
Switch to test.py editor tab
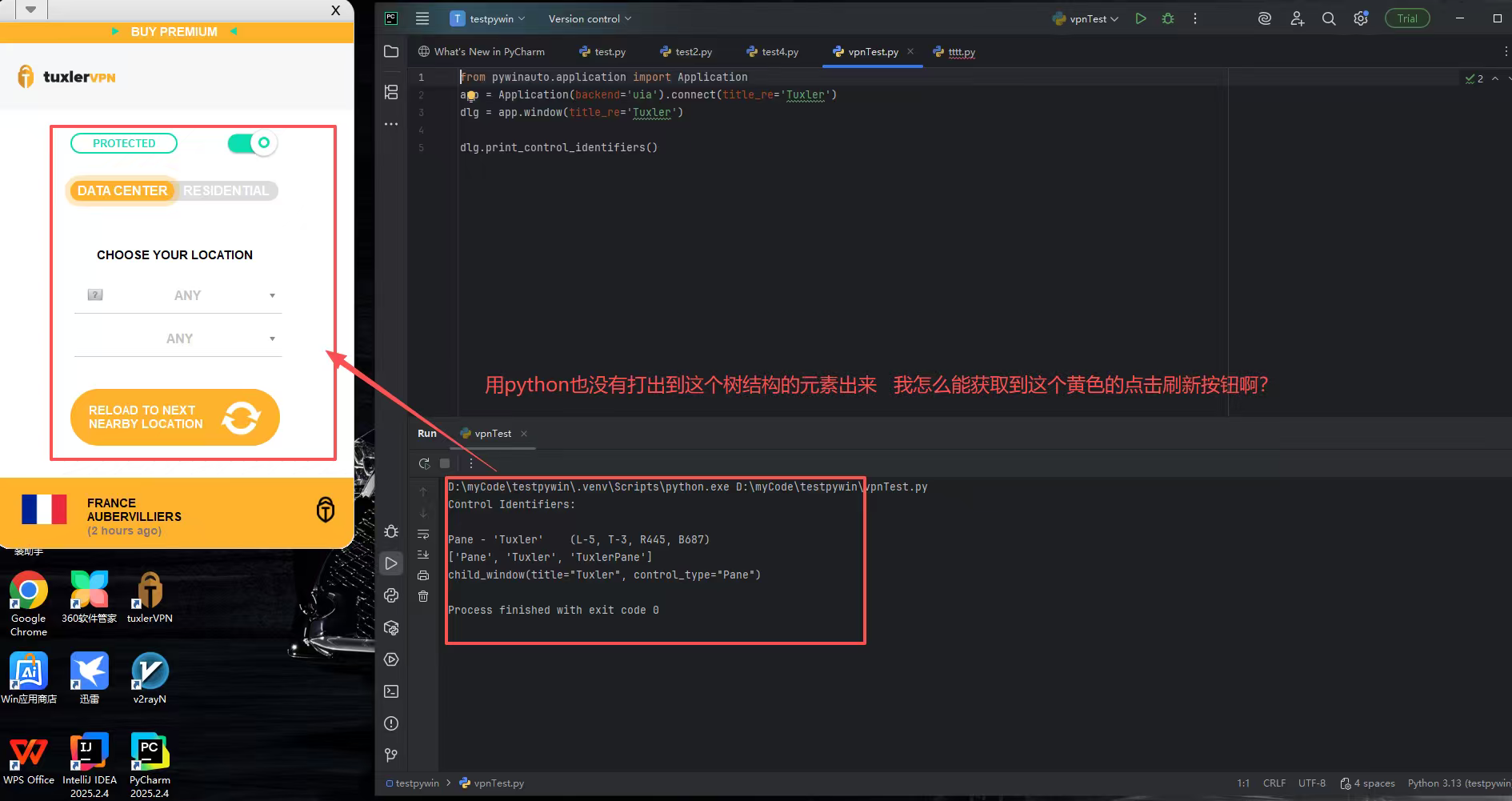point(602,52)
